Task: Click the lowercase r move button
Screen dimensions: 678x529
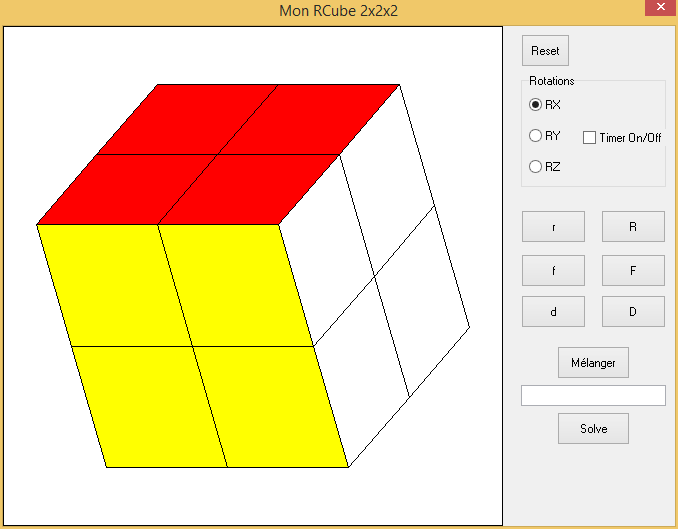Action: pyautogui.click(x=553, y=227)
